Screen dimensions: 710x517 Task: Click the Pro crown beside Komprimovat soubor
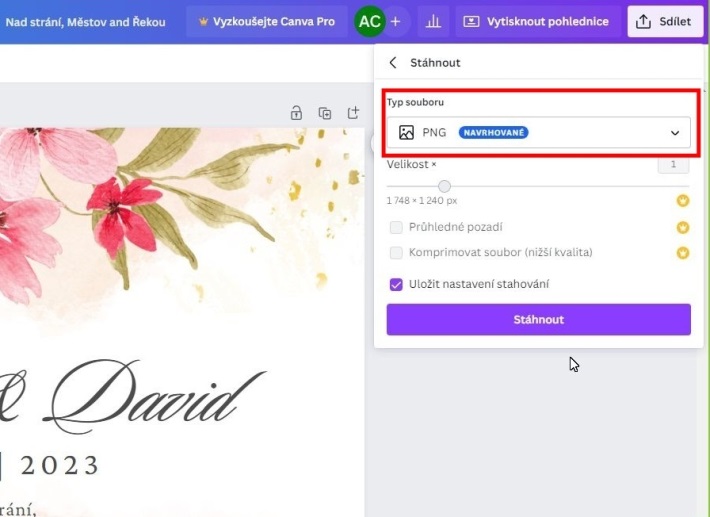pos(683,253)
